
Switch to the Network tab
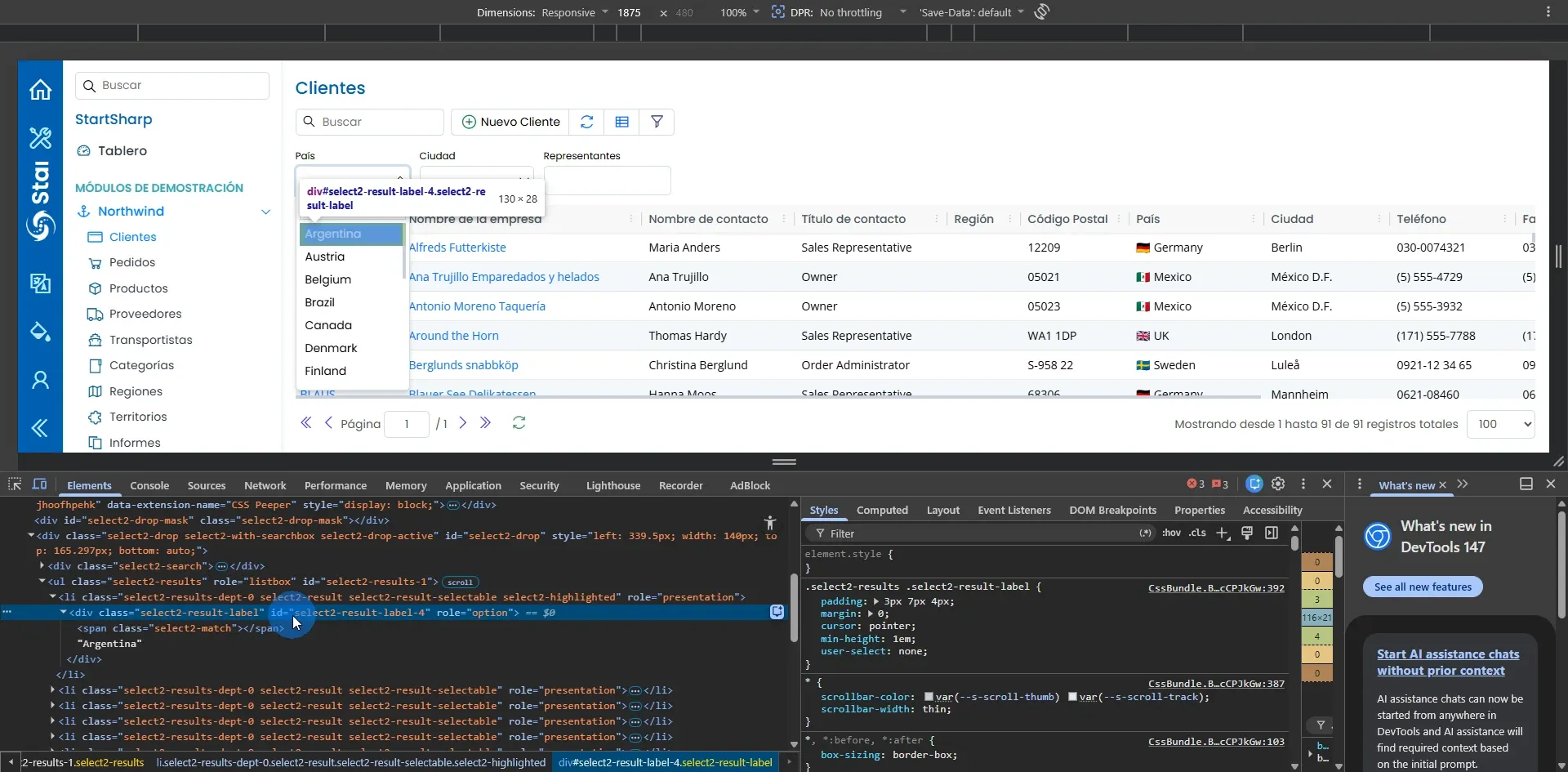[265, 485]
